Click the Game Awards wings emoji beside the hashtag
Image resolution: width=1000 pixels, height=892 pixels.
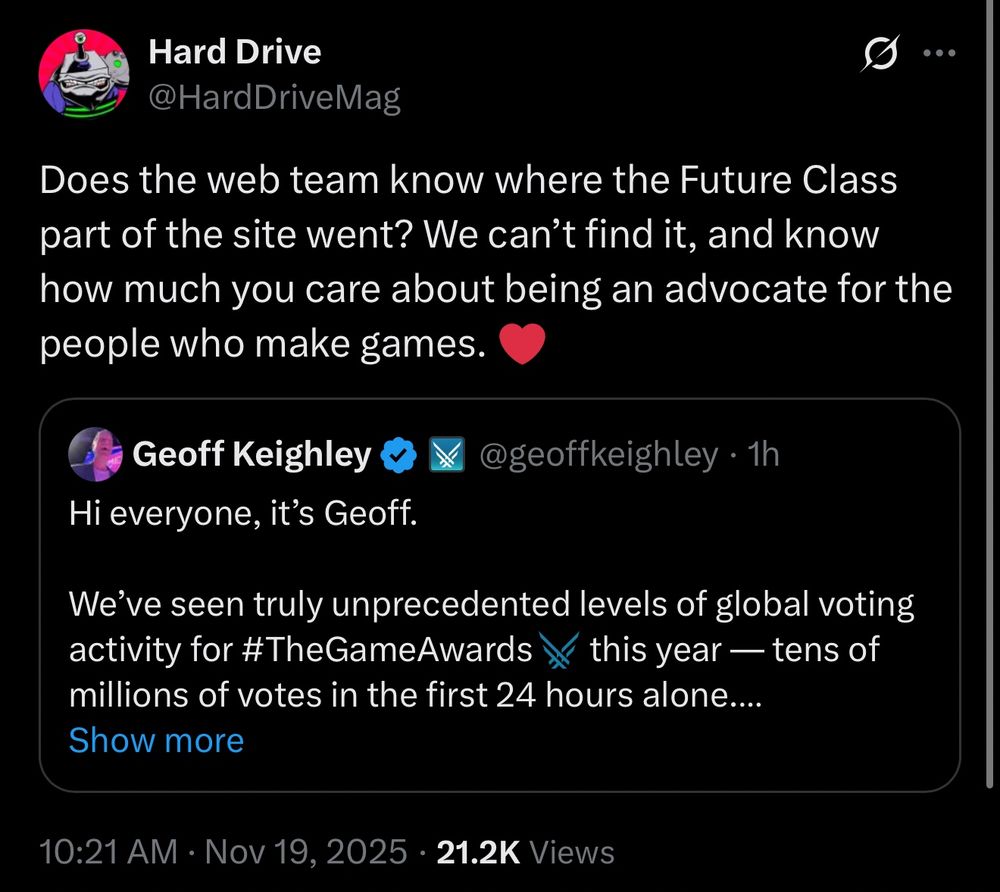click(x=558, y=649)
